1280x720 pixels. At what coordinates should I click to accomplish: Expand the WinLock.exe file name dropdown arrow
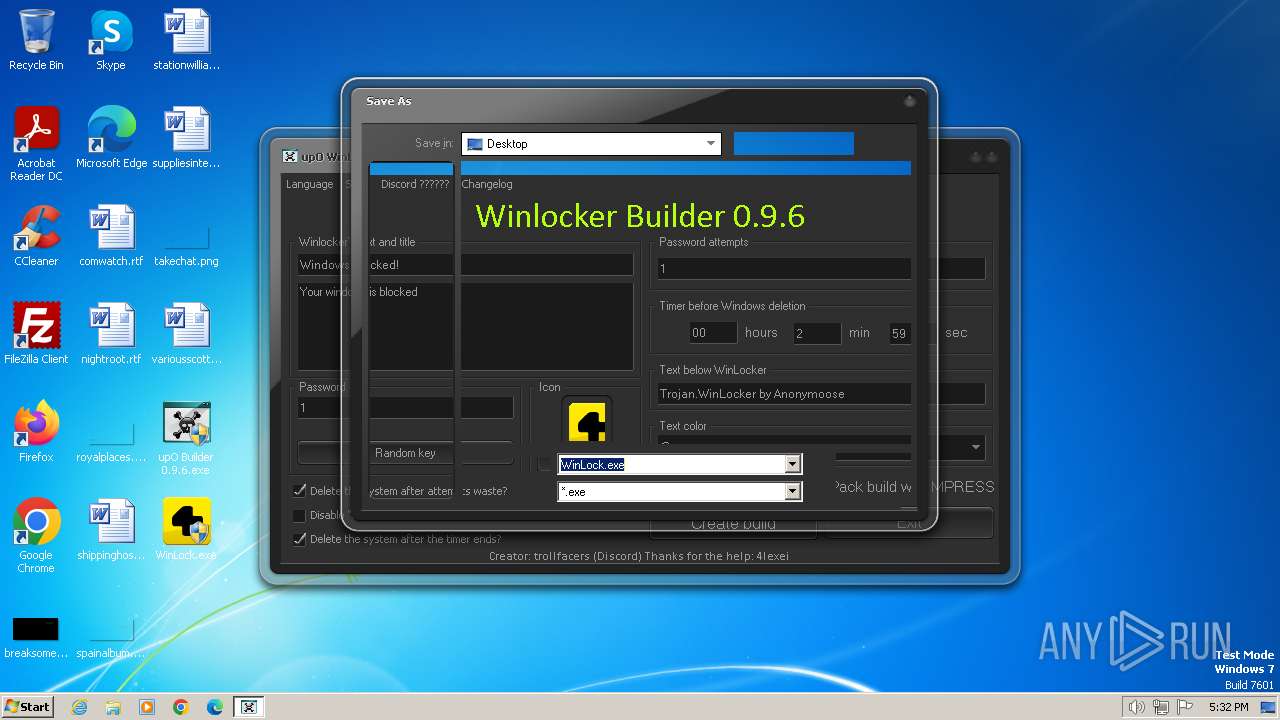click(793, 464)
